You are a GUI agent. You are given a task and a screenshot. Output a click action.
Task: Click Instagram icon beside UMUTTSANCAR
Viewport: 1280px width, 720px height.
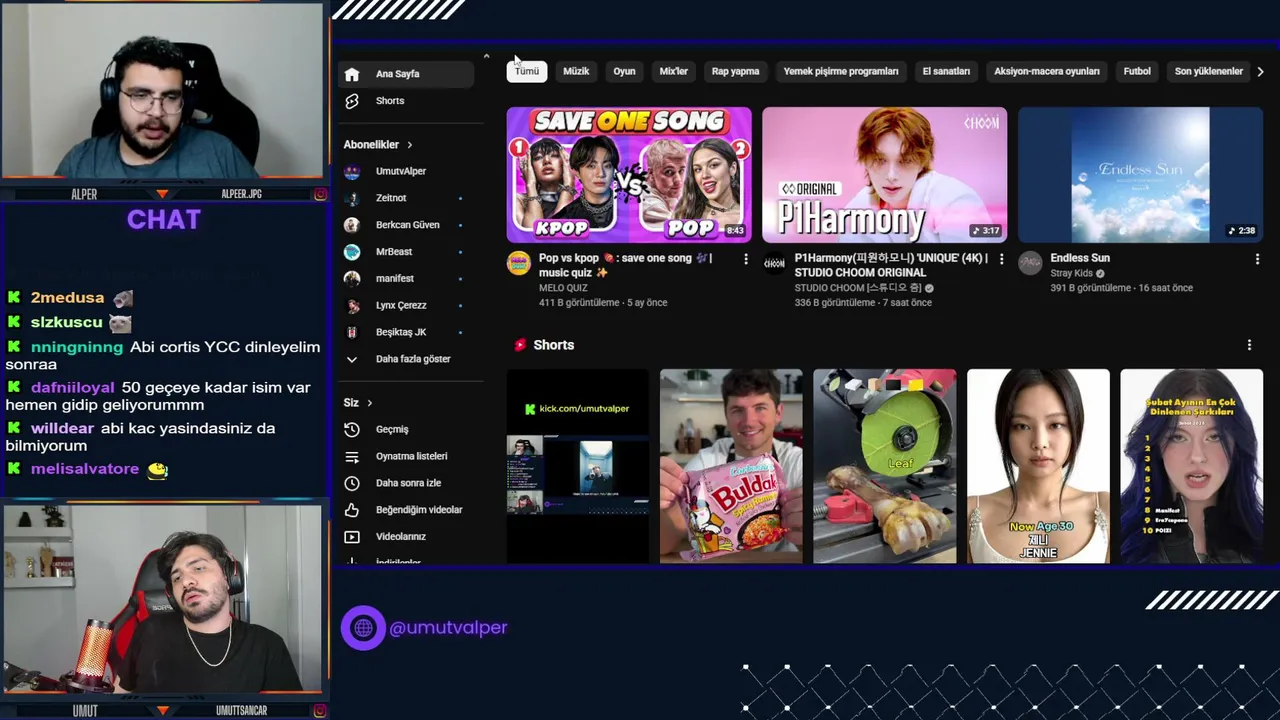point(320,711)
